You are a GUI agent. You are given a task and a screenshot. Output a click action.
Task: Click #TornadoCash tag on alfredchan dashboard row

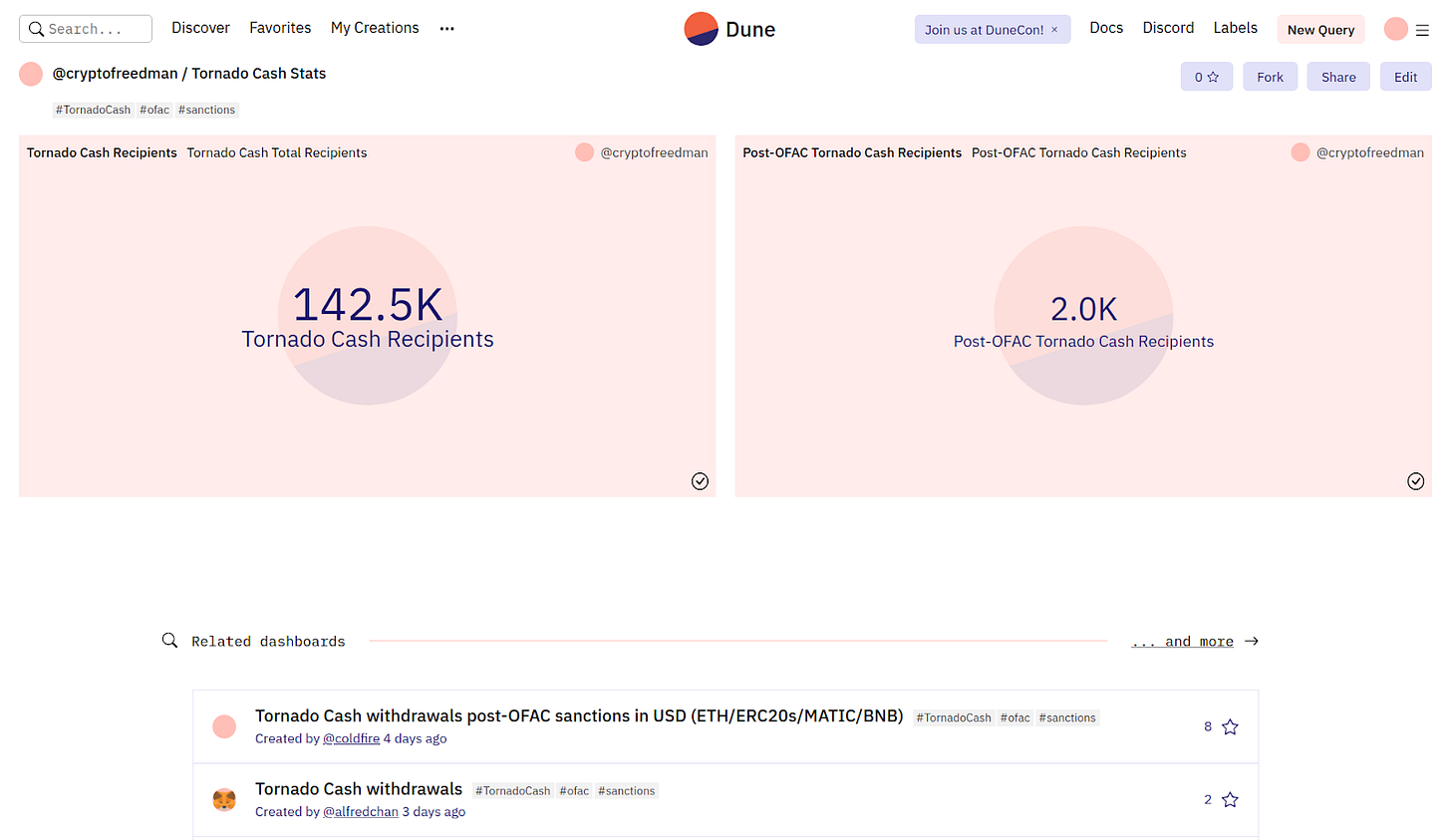(512, 791)
